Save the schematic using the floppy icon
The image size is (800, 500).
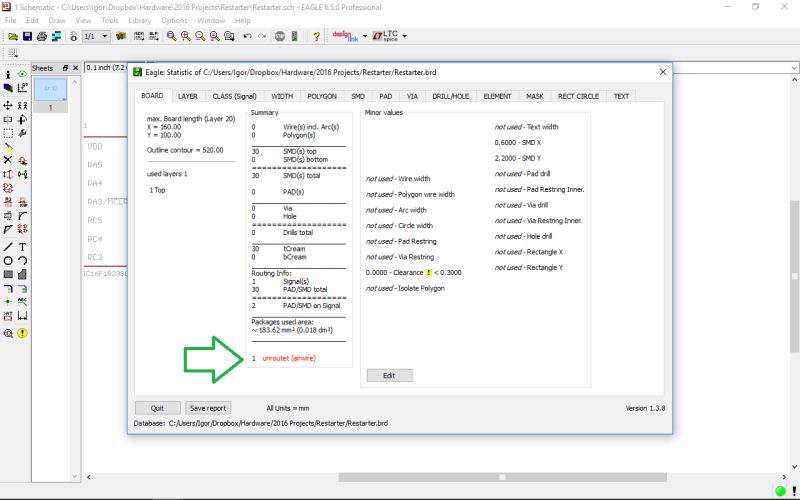[27, 36]
